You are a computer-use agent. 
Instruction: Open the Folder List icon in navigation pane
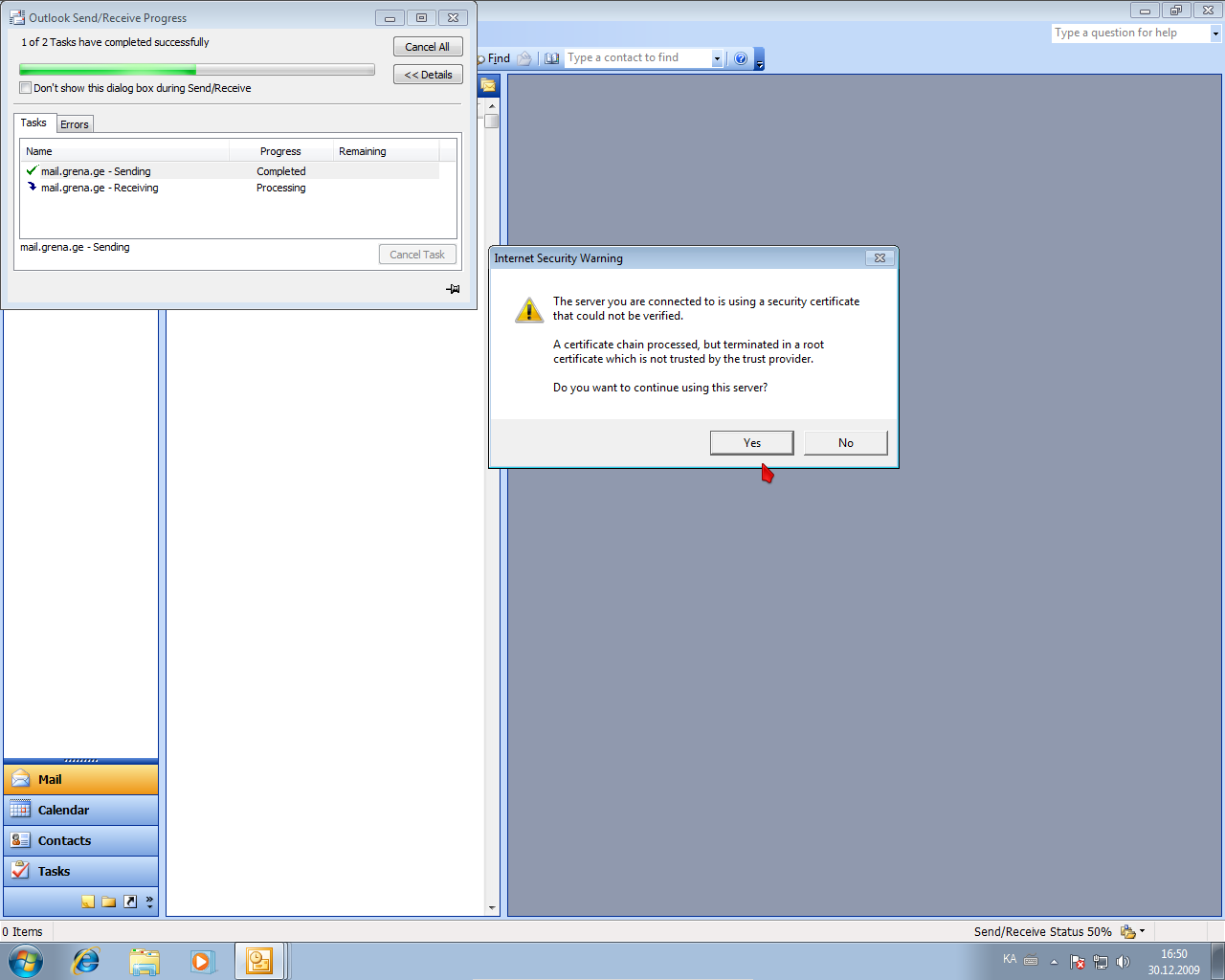pos(109,902)
